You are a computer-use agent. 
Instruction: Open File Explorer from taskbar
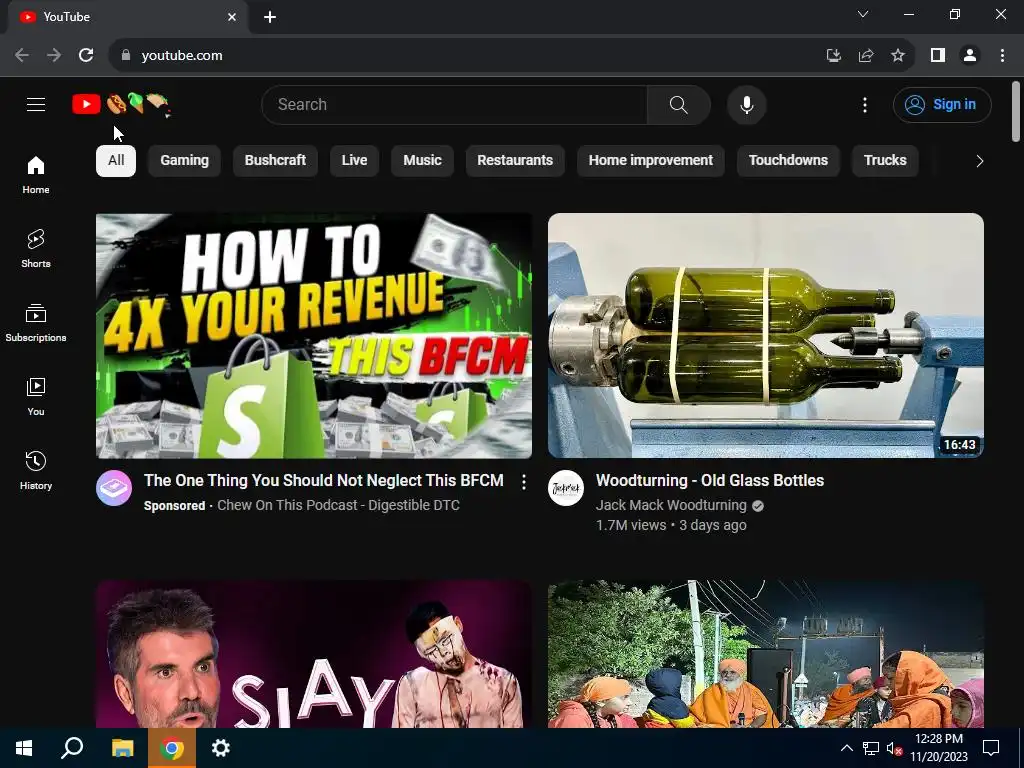pos(122,748)
